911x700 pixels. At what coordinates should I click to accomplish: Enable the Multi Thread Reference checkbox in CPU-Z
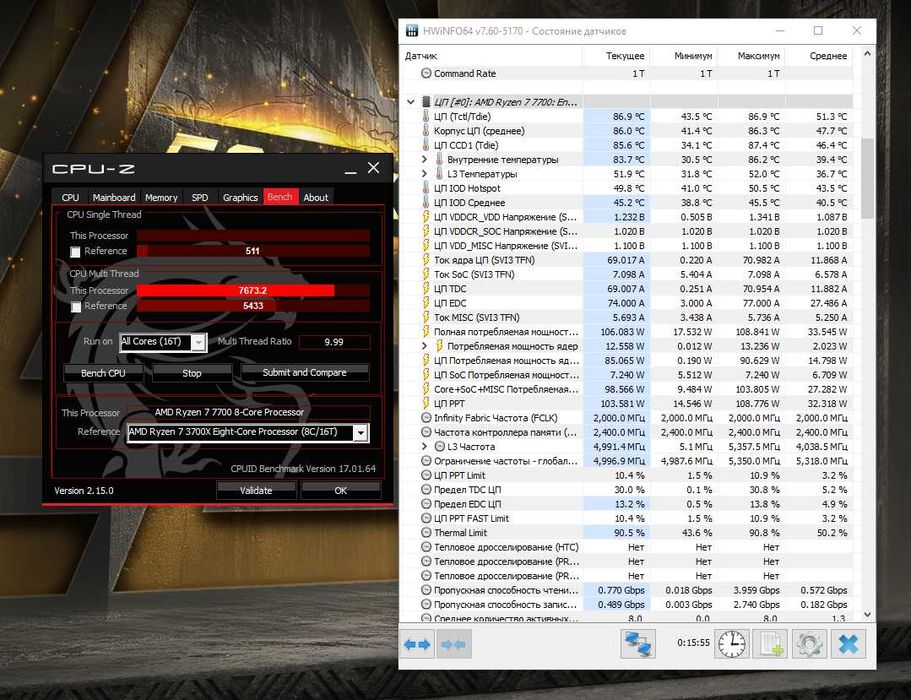[75, 307]
